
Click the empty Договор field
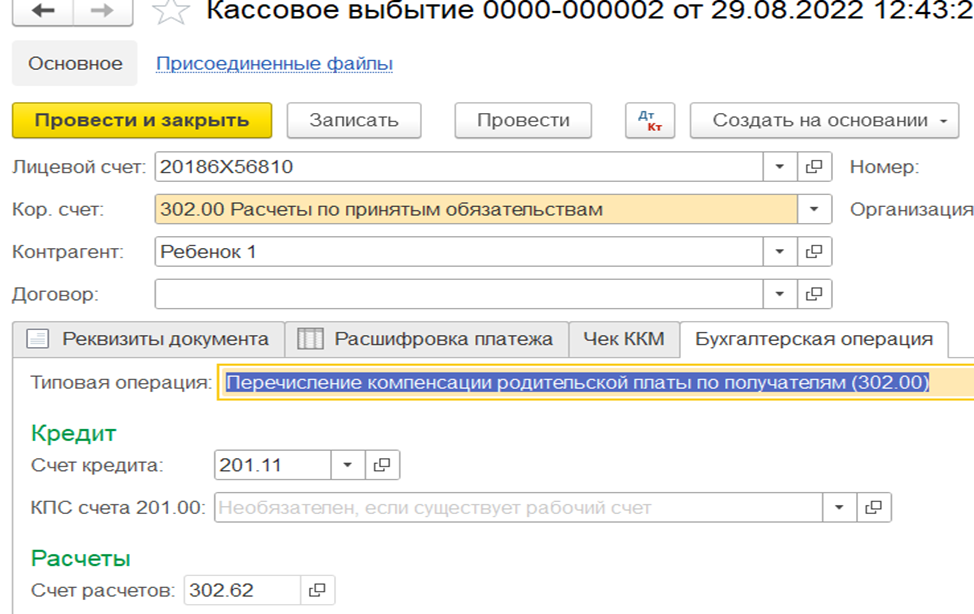459,294
